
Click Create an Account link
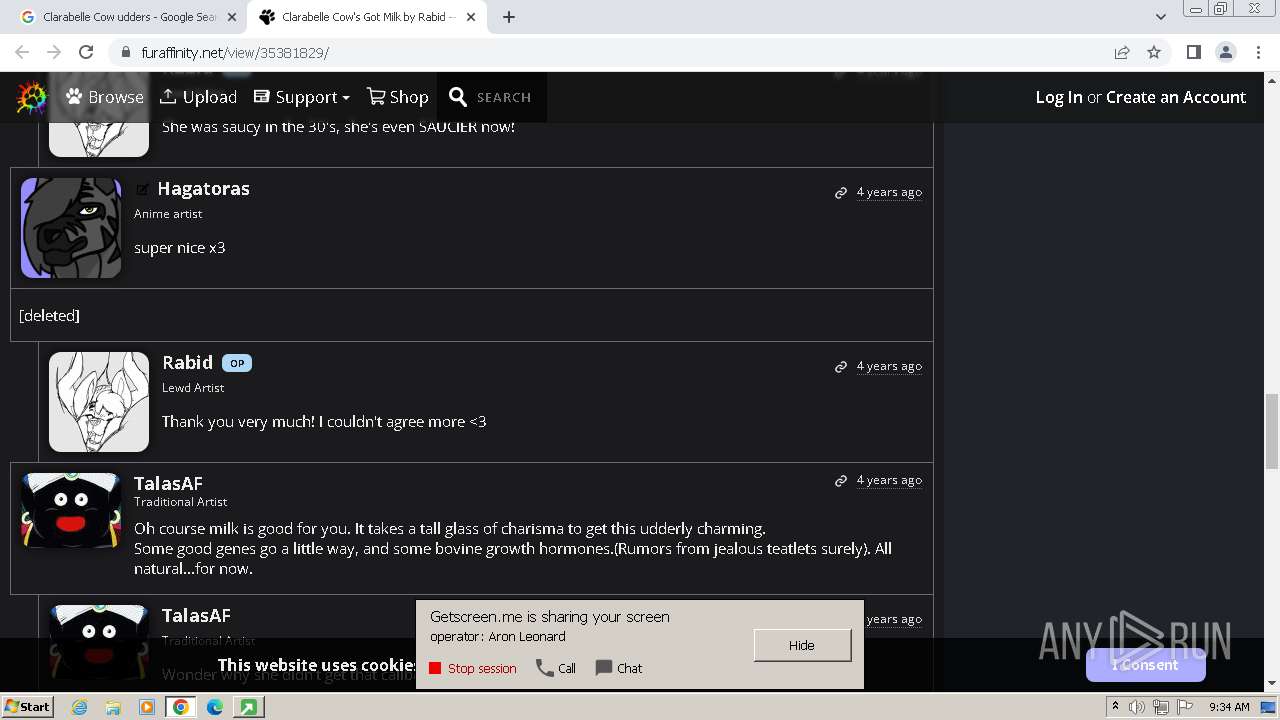1176,97
